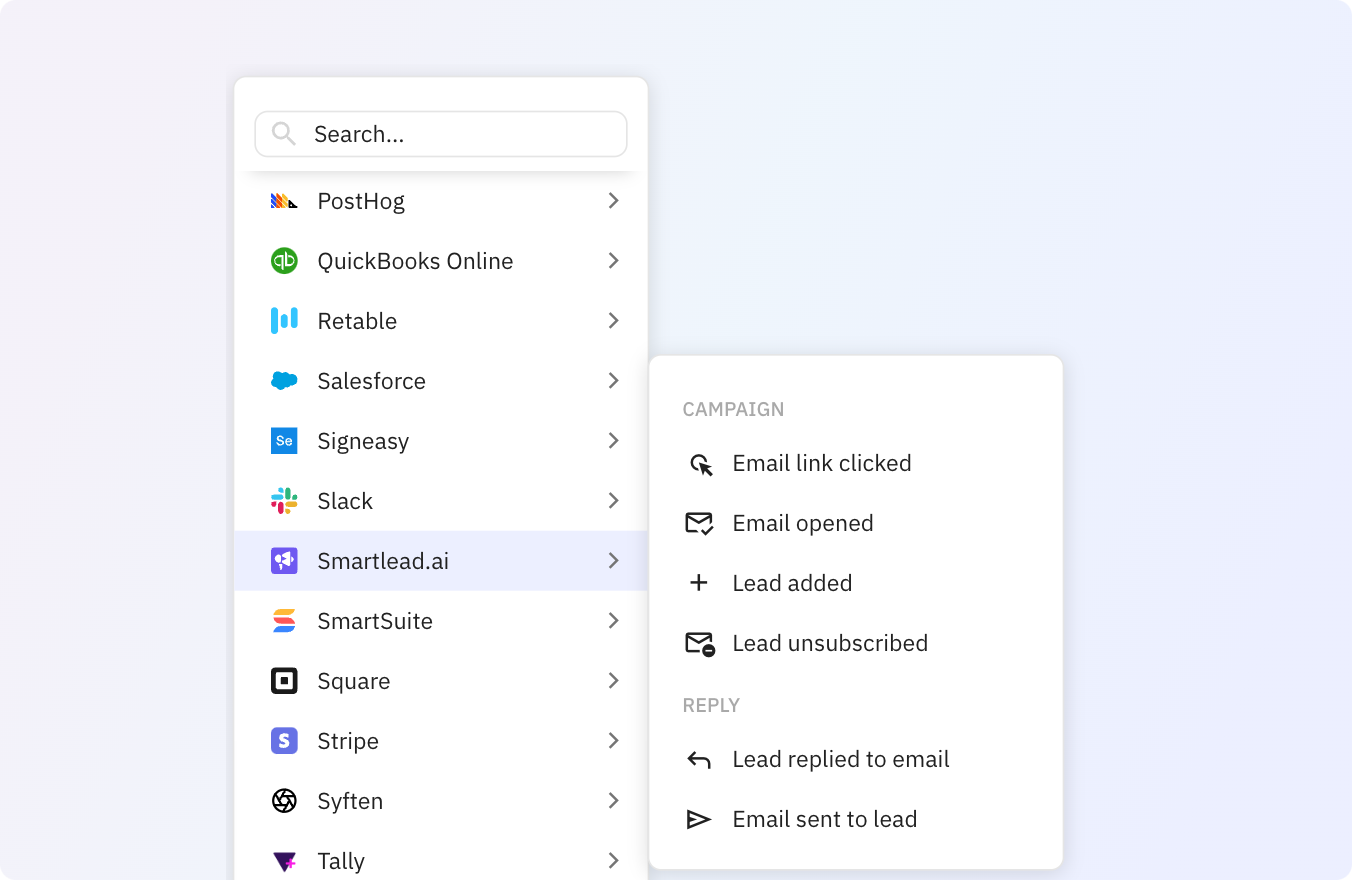Click the Slack logo icon
This screenshot has height=880, width=1352.
(284, 501)
